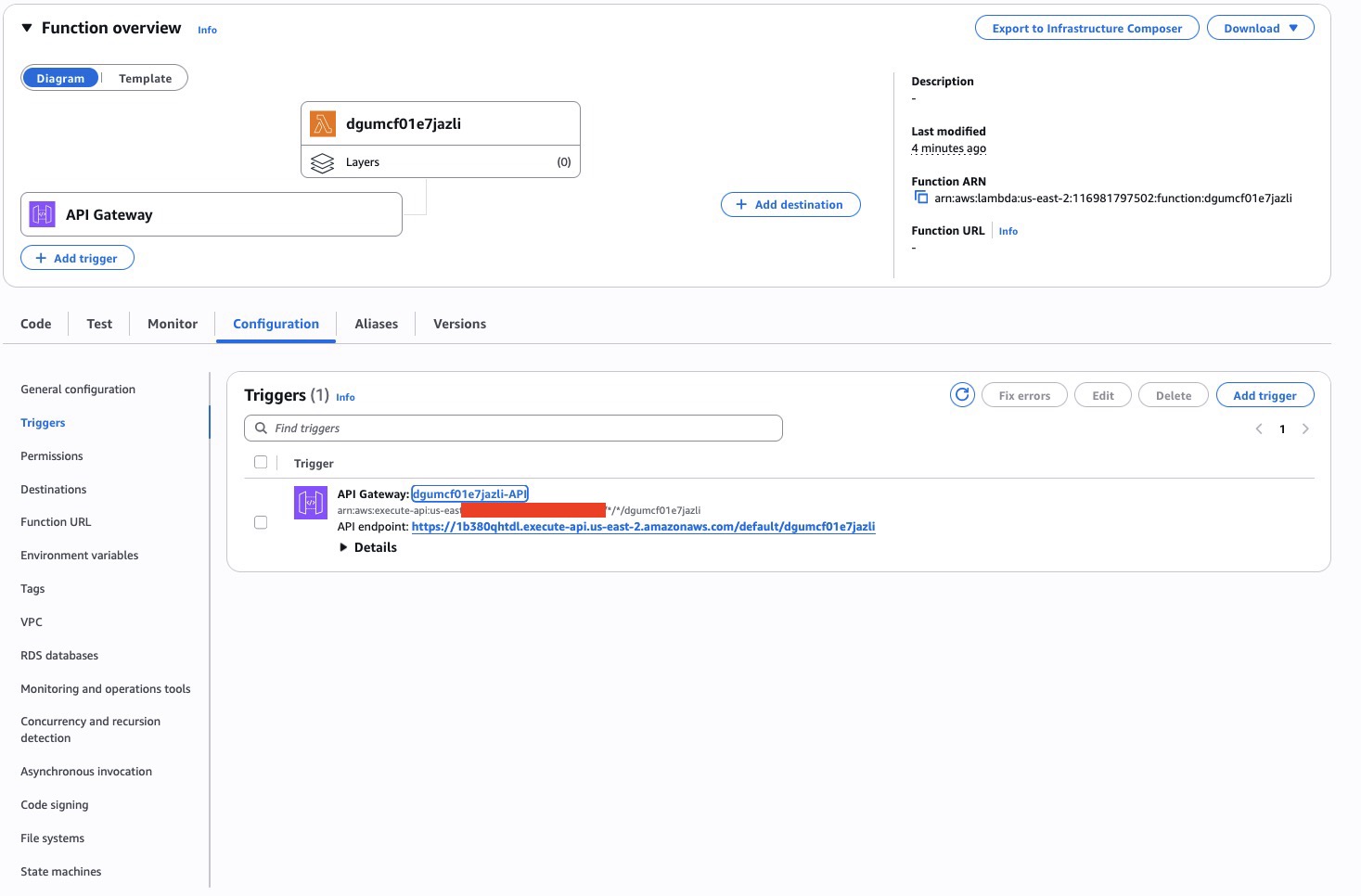Check the API Gateway trigger row checkbox

click(261, 522)
